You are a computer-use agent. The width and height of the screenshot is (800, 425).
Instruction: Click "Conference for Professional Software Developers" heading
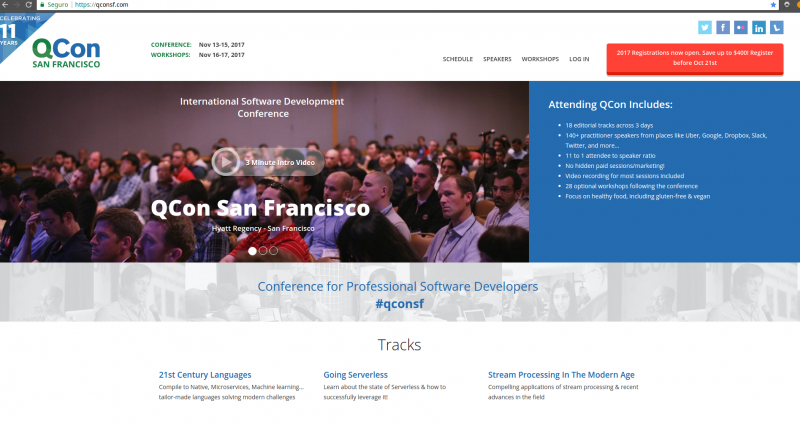coord(398,287)
